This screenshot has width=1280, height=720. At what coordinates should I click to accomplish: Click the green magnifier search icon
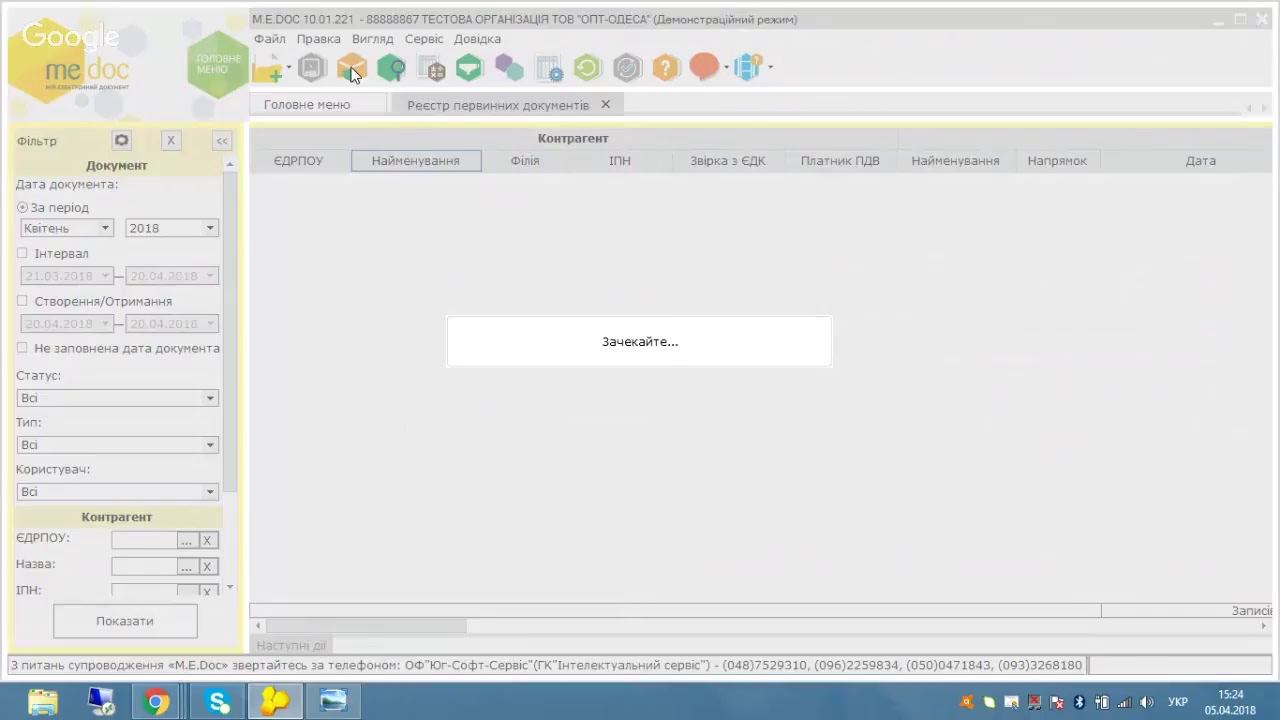coord(391,68)
